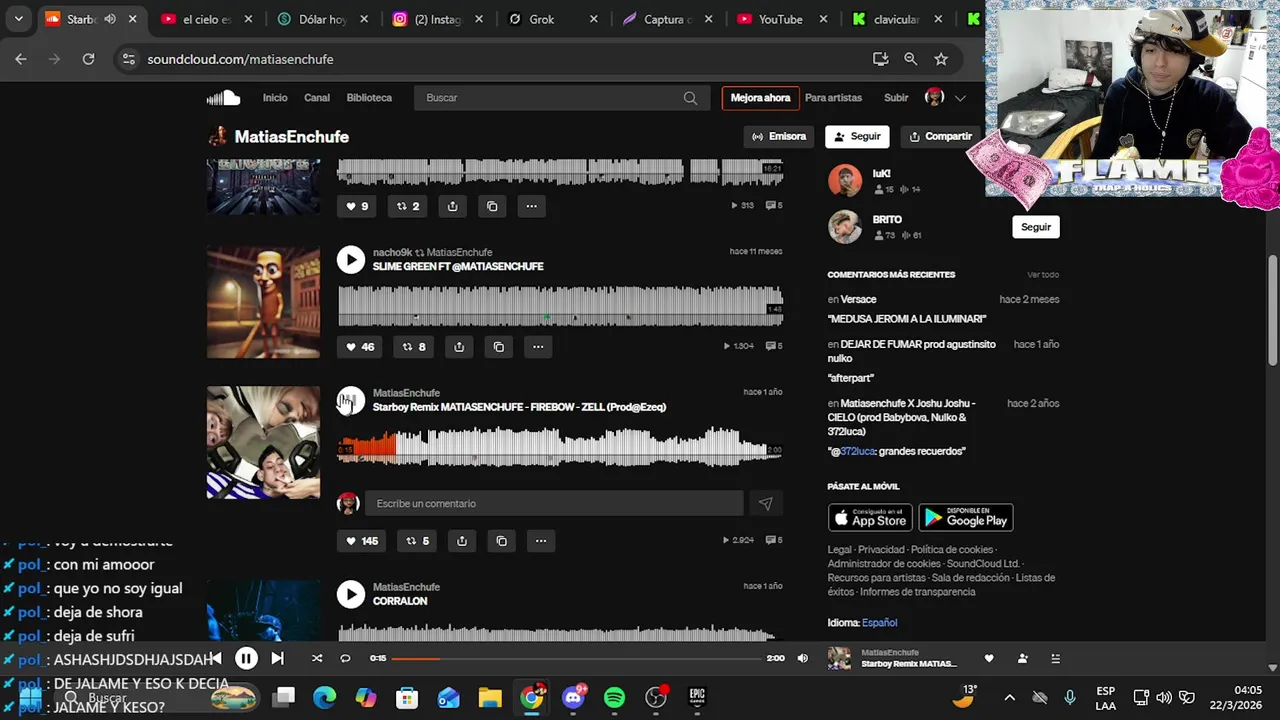
Task: Open more options for Starboy Remix track
Action: 541,541
